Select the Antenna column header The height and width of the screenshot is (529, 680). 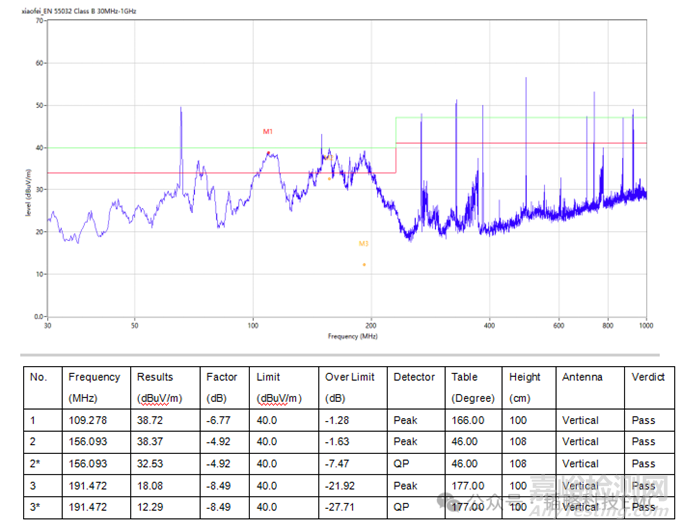(582, 377)
